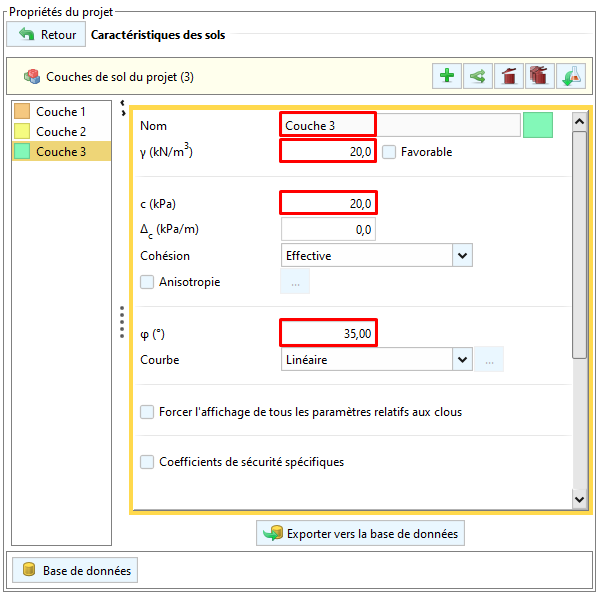The width and height of the screenshot is (596, 594).
Task: Open the Cohésion Effective dropdown
Action: (x=377, y=255)
